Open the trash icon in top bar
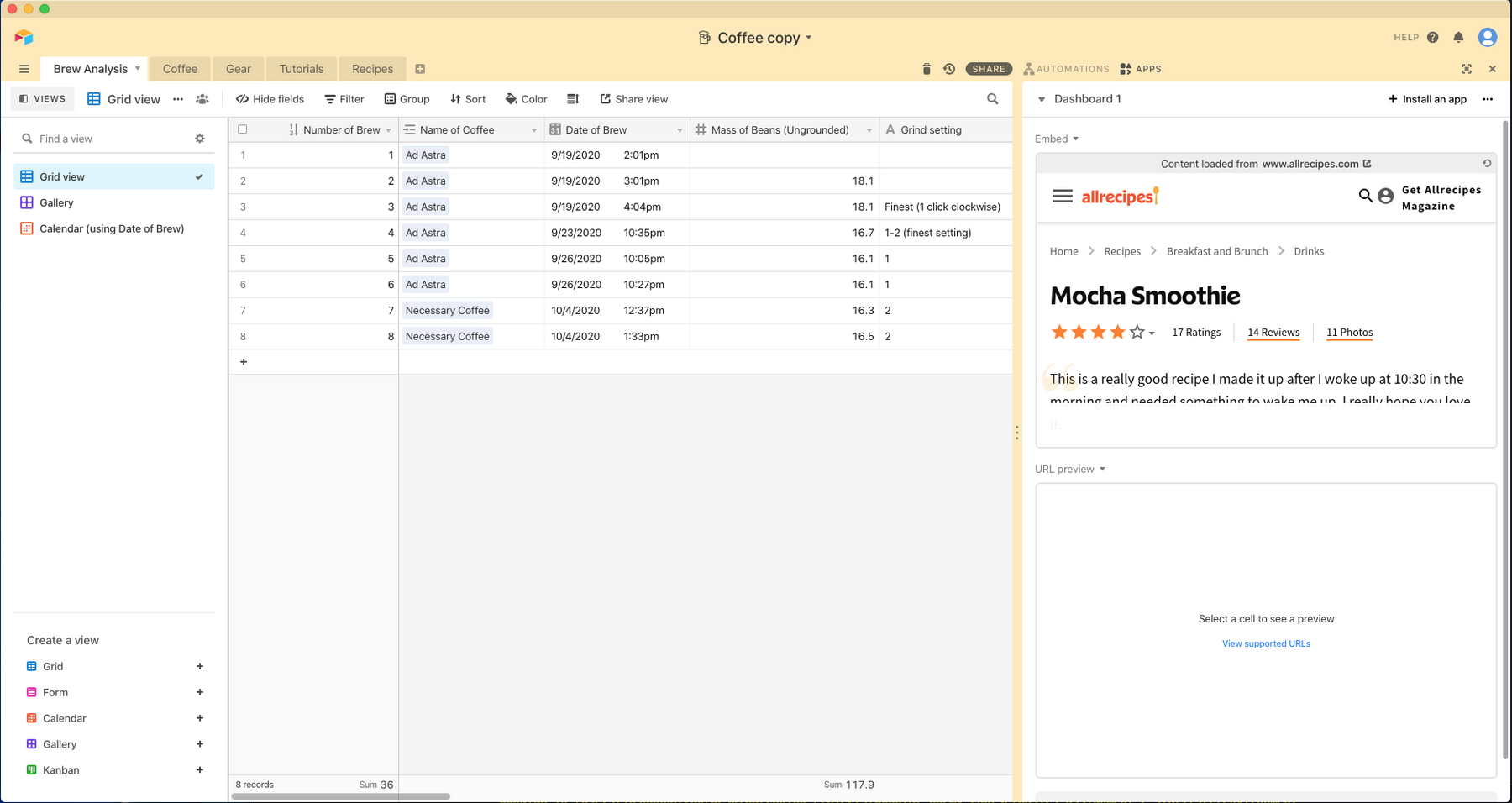 tap(927, 69)
